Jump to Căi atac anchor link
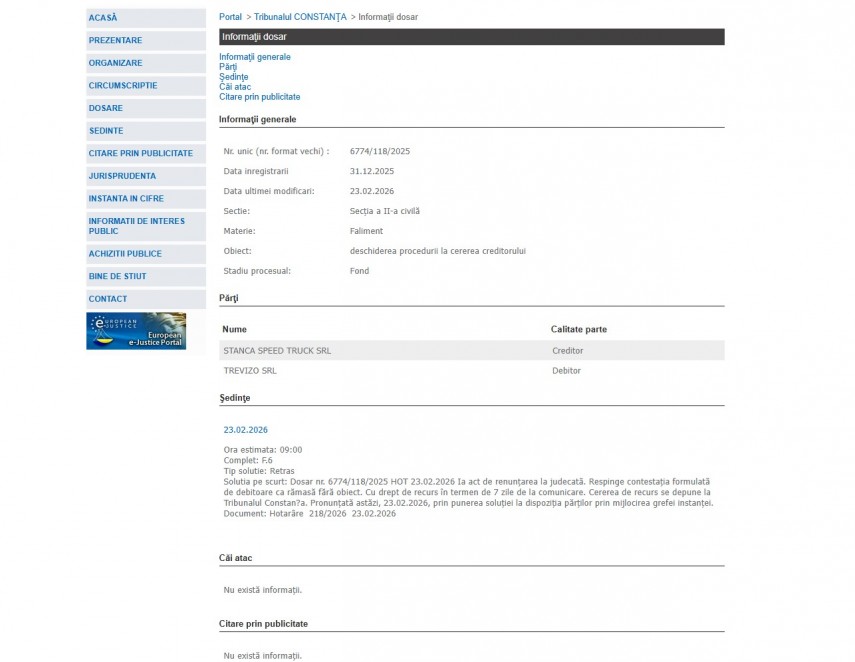 pyautogui.click(x=235, y=87)
